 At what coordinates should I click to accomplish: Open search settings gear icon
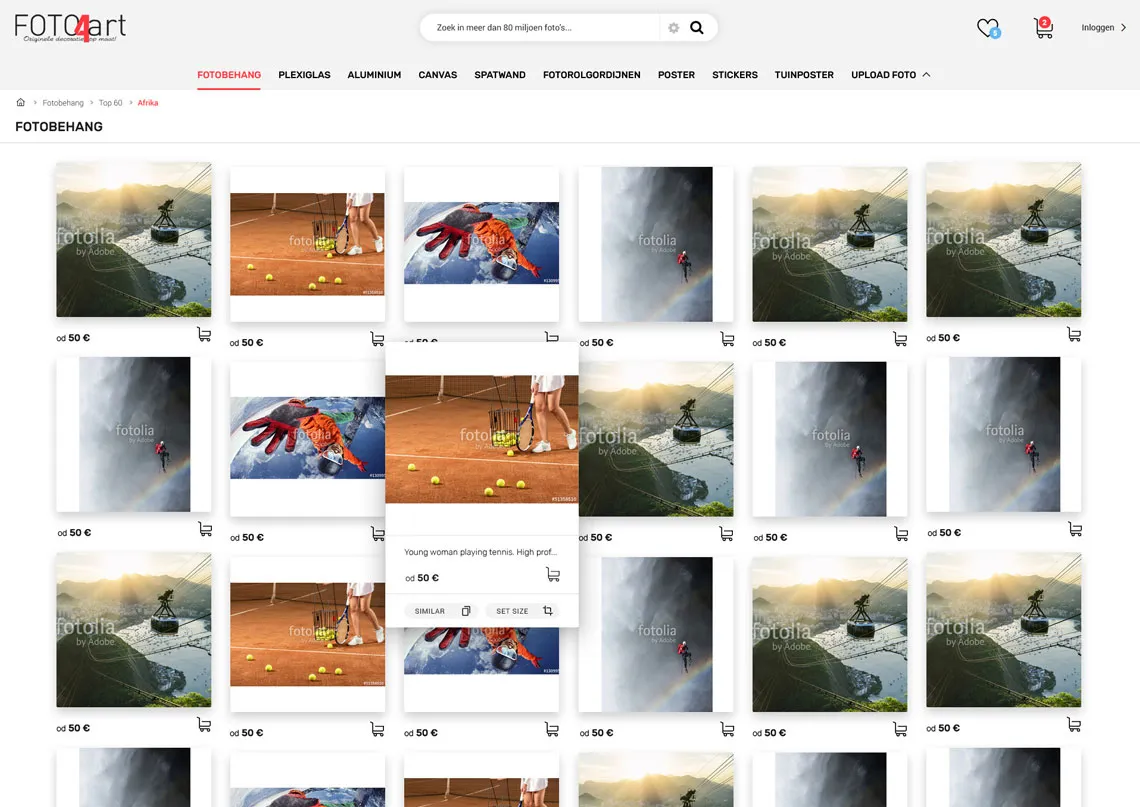tap(673, 28)
